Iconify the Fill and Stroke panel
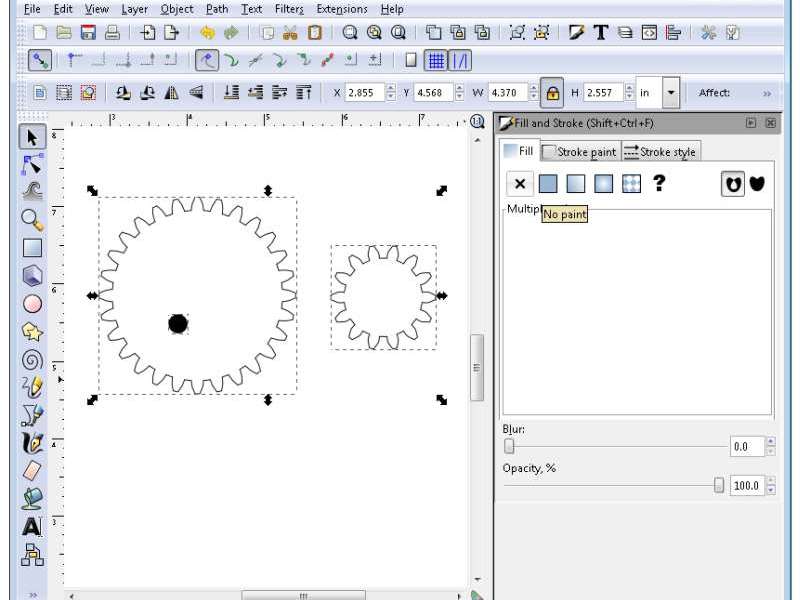This screenshot has height=600, width=800. [x=751, y=123]
